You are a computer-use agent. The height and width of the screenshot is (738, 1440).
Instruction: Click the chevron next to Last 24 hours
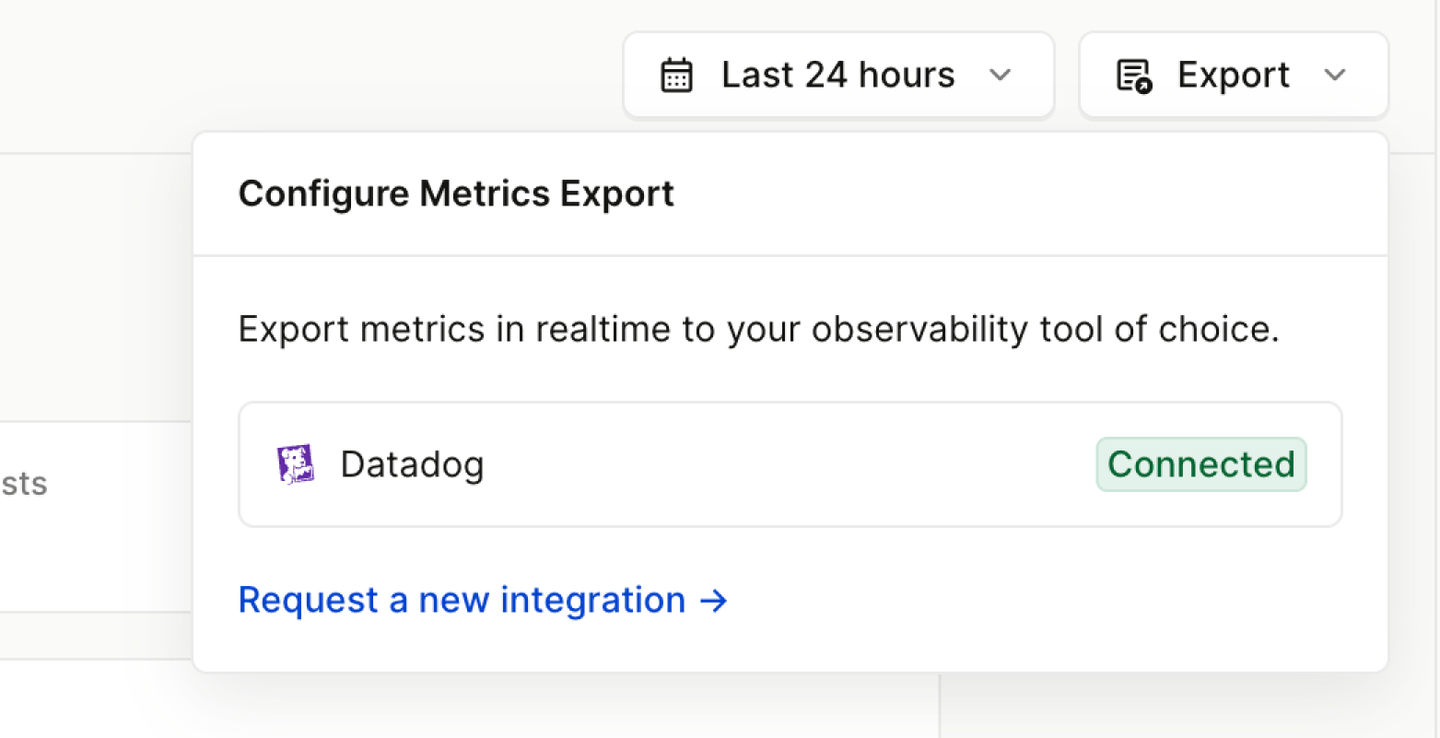pos(1001,74)
